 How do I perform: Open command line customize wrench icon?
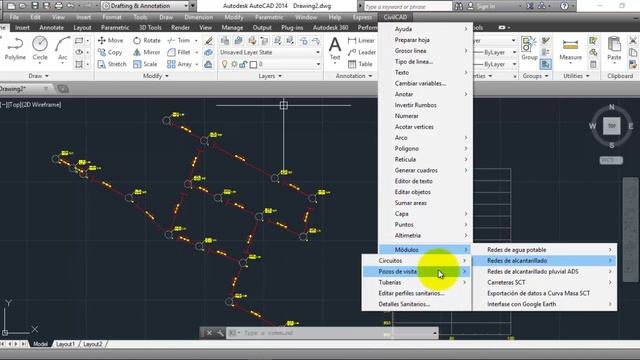[x=220, y=333]
